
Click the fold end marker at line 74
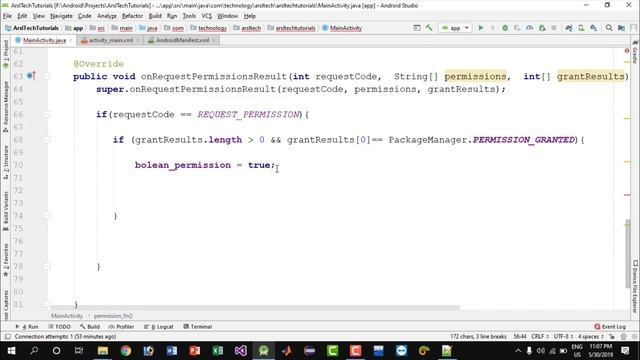pyautogui.click(x=47, y=216)
